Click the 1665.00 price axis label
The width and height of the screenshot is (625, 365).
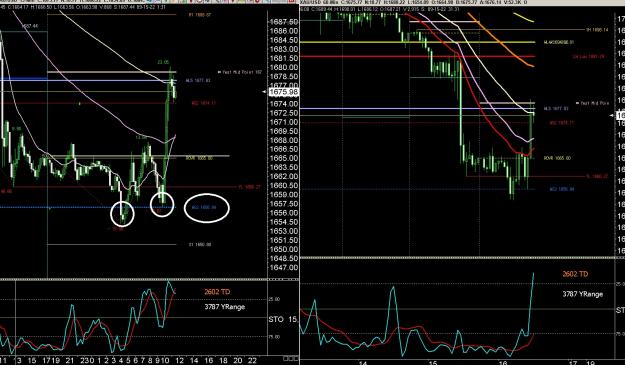click(x=284, y=159)
